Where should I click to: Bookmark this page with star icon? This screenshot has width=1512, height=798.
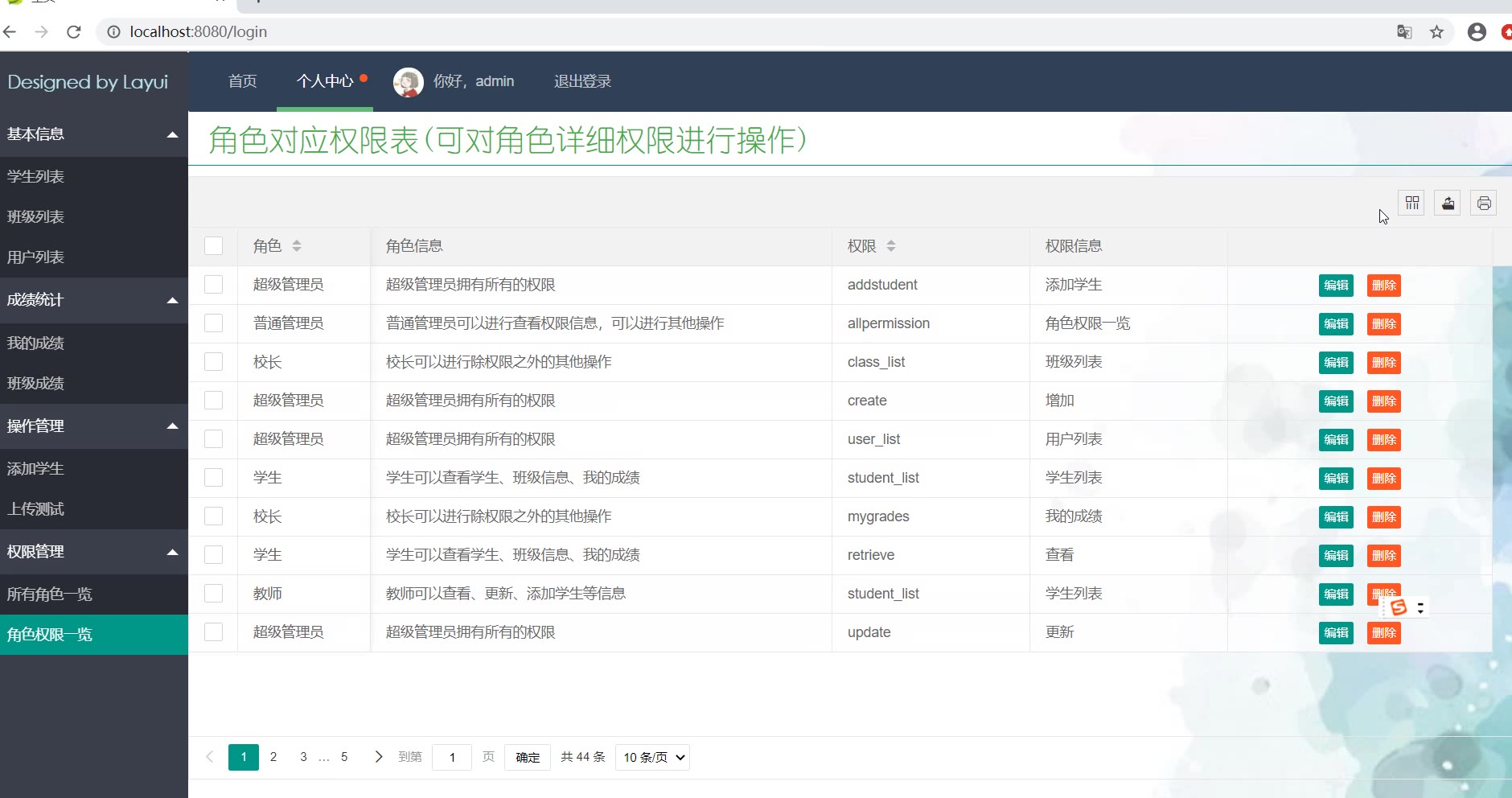click(x=1436, y=32)
